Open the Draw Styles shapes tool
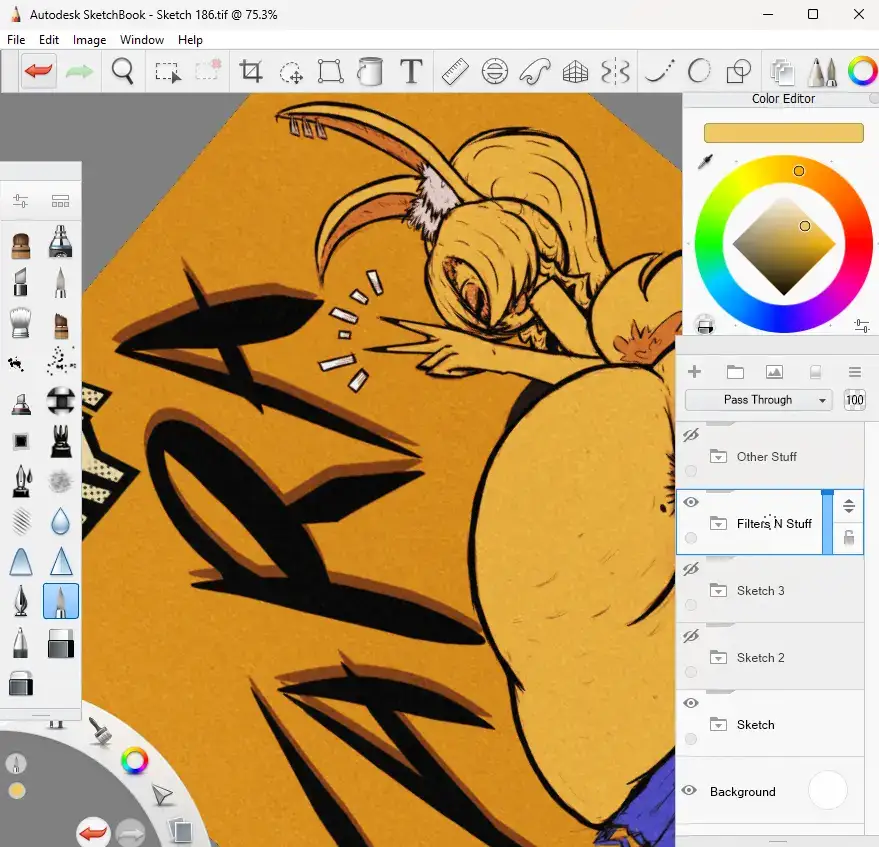The width and height of the screenshot is (879, 847). tap(739, 71)
